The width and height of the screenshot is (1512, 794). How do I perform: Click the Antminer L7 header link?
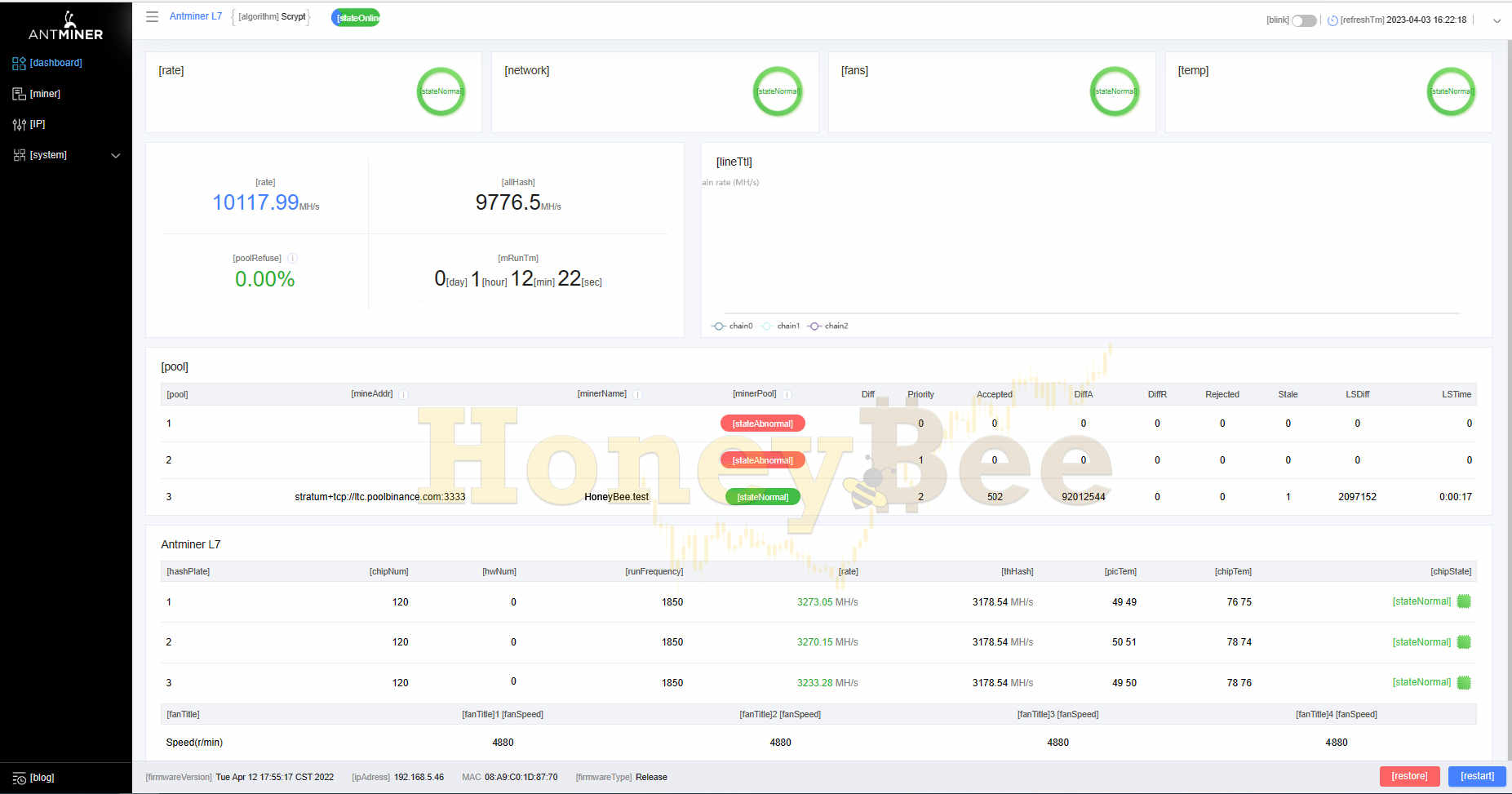click(195, 16)
